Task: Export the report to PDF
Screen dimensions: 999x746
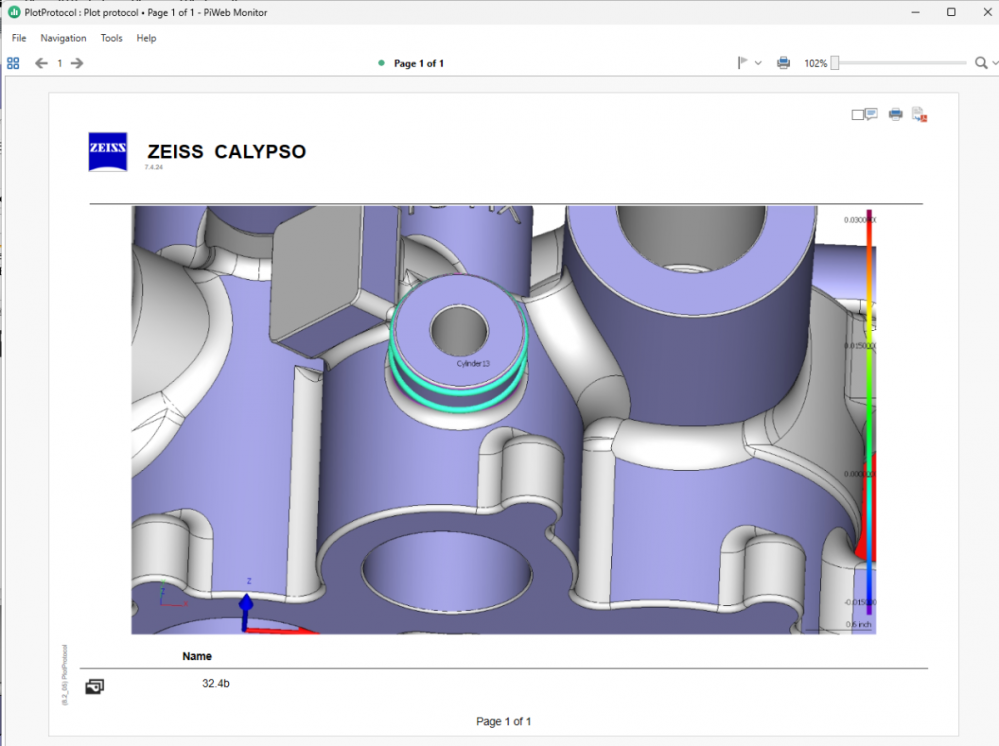Action: [x=919, y=114]
